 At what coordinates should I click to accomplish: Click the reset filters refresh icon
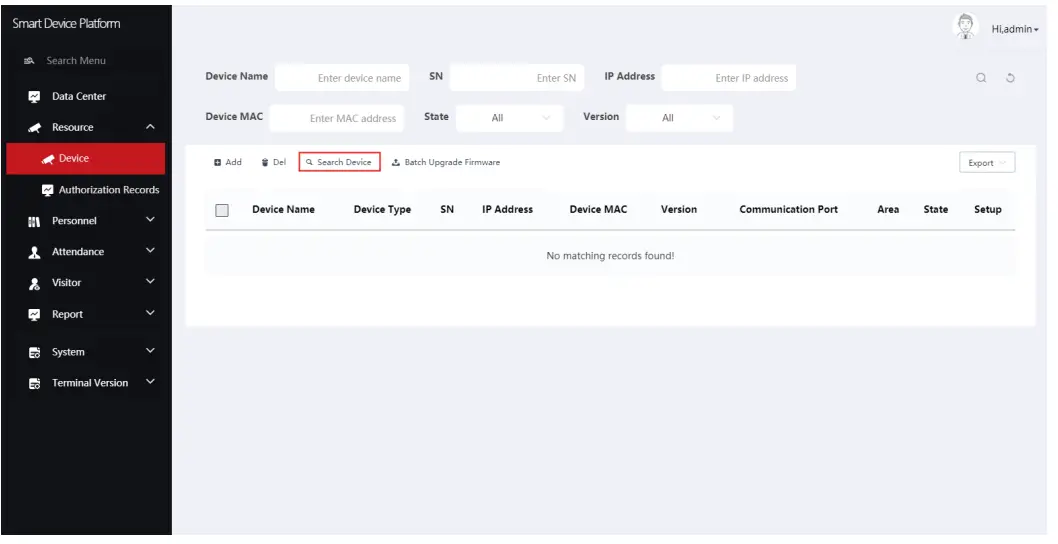[1010, 78]
